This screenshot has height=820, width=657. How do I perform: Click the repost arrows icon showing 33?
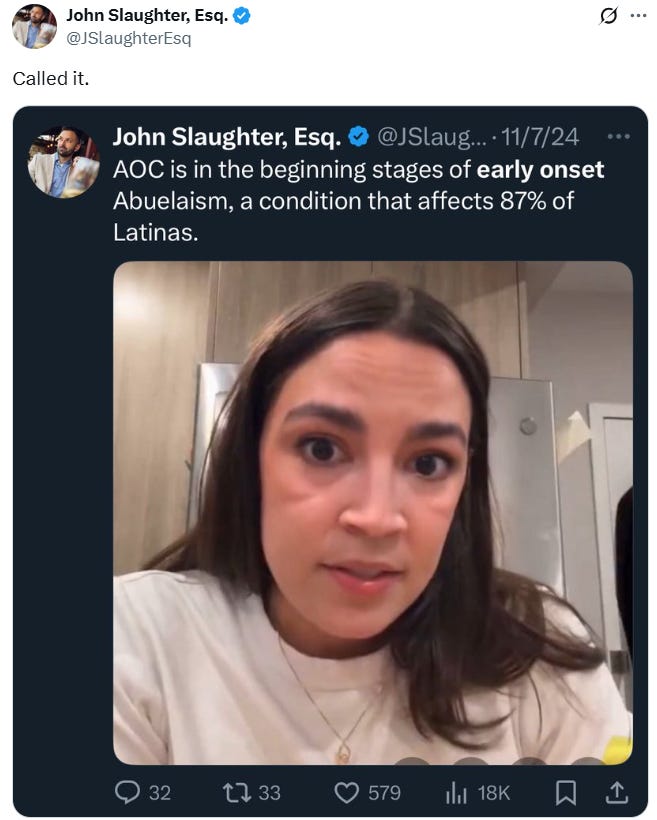tap(237, 792)
